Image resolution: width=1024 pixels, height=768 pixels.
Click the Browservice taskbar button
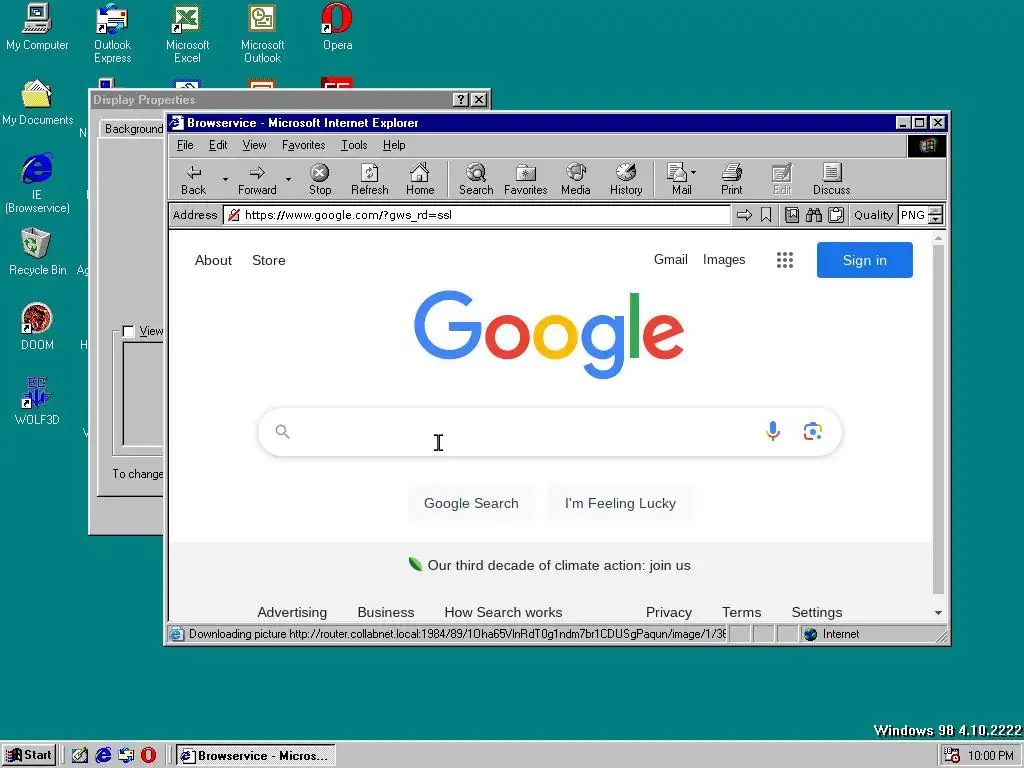[256, 756]
